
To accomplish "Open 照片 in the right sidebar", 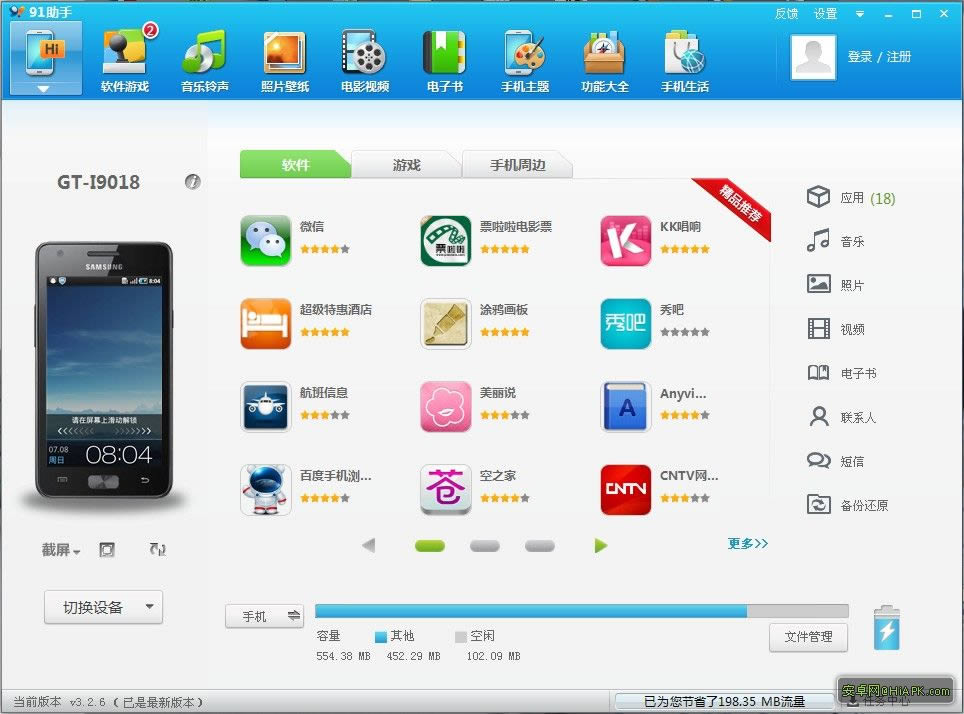I will [x=836, y=285].
